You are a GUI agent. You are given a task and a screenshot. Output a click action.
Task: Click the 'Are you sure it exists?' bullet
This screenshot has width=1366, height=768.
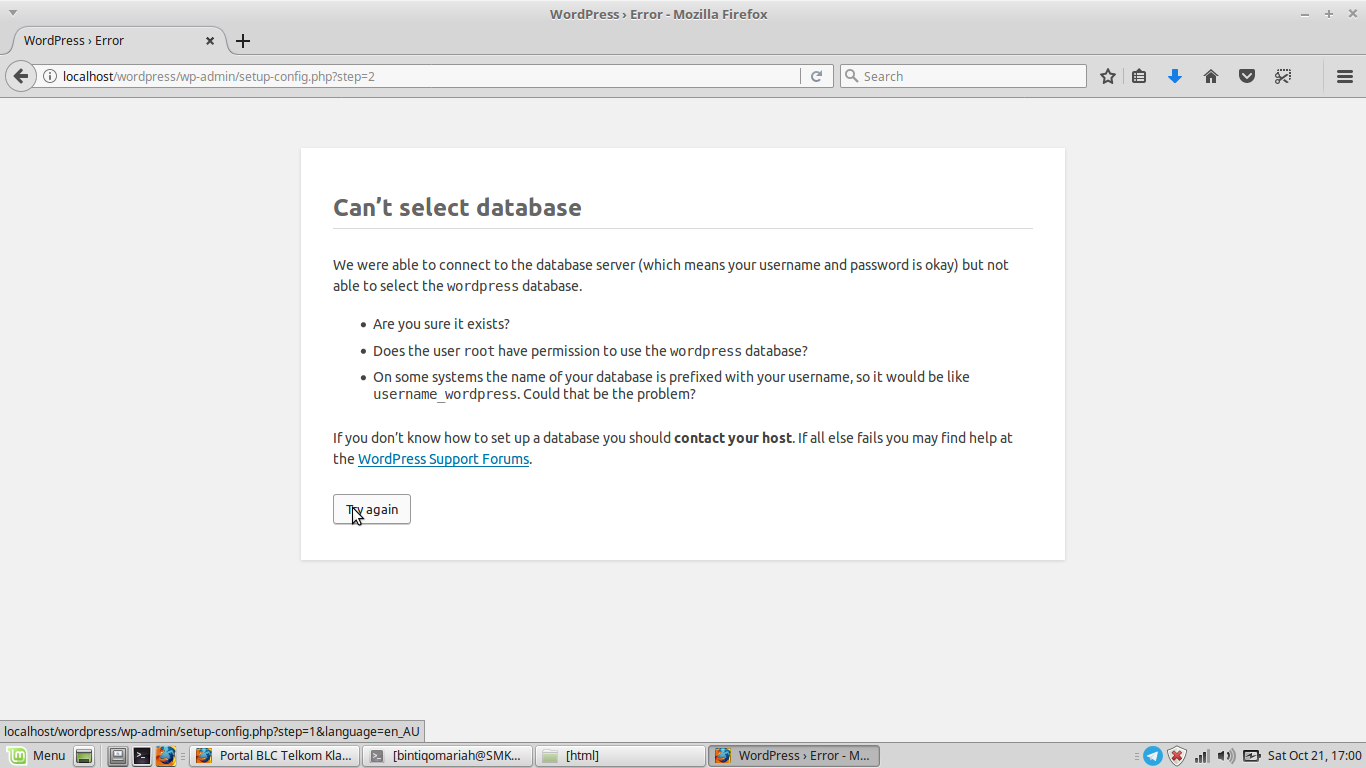[x=441, y=324]
